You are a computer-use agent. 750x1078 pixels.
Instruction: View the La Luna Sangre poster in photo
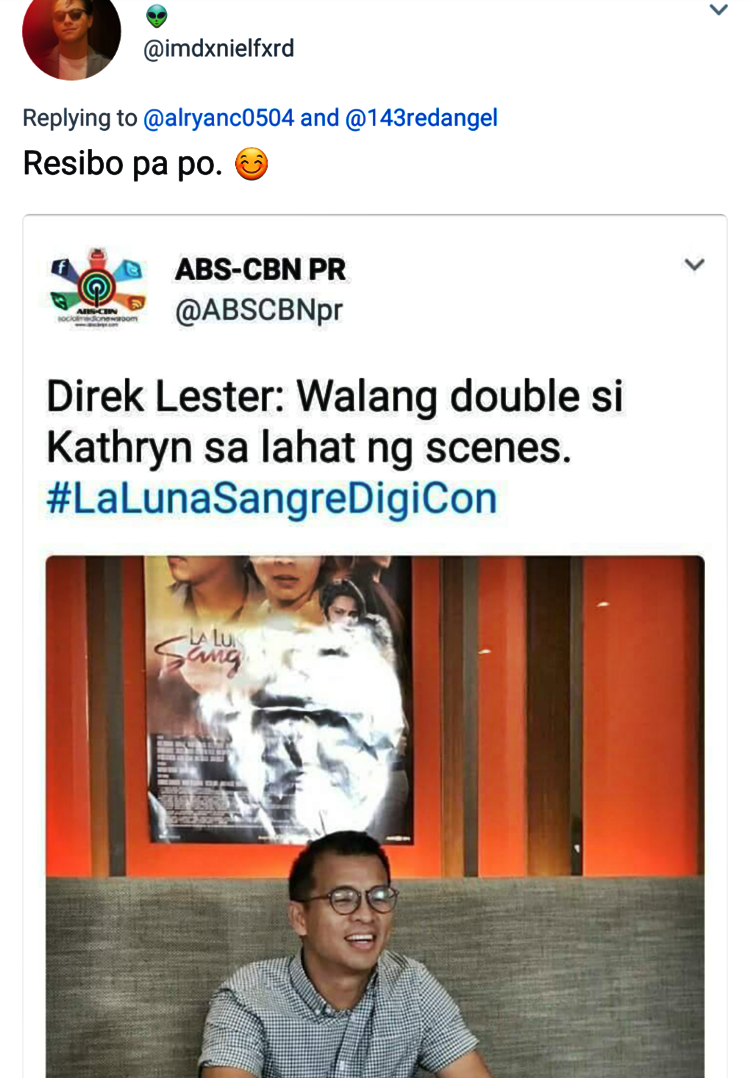[x=278, y=698]
